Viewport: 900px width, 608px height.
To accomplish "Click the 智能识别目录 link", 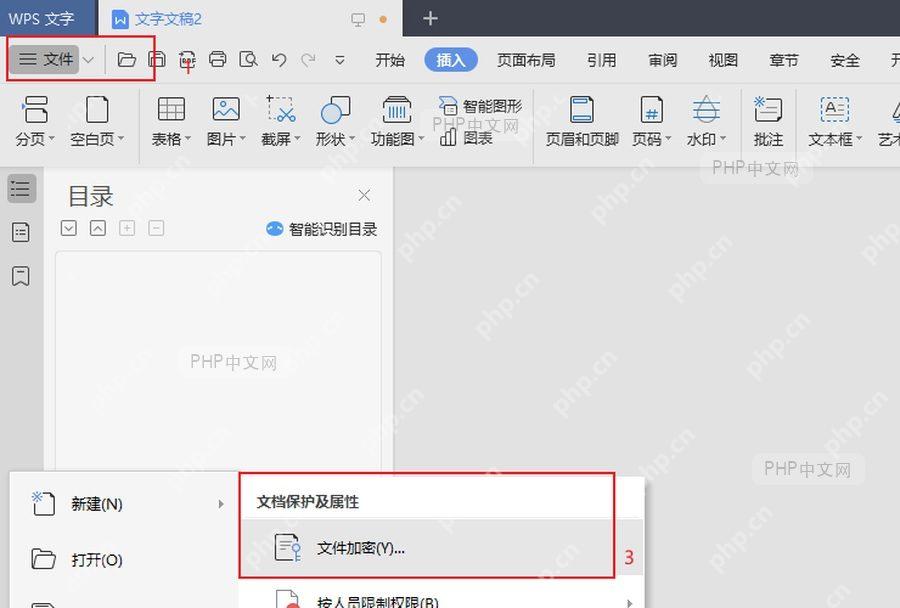I will pos(321,229).
